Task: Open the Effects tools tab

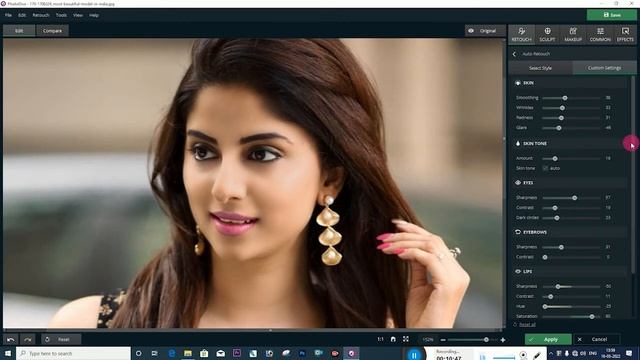Action: (x=625, y=34)
